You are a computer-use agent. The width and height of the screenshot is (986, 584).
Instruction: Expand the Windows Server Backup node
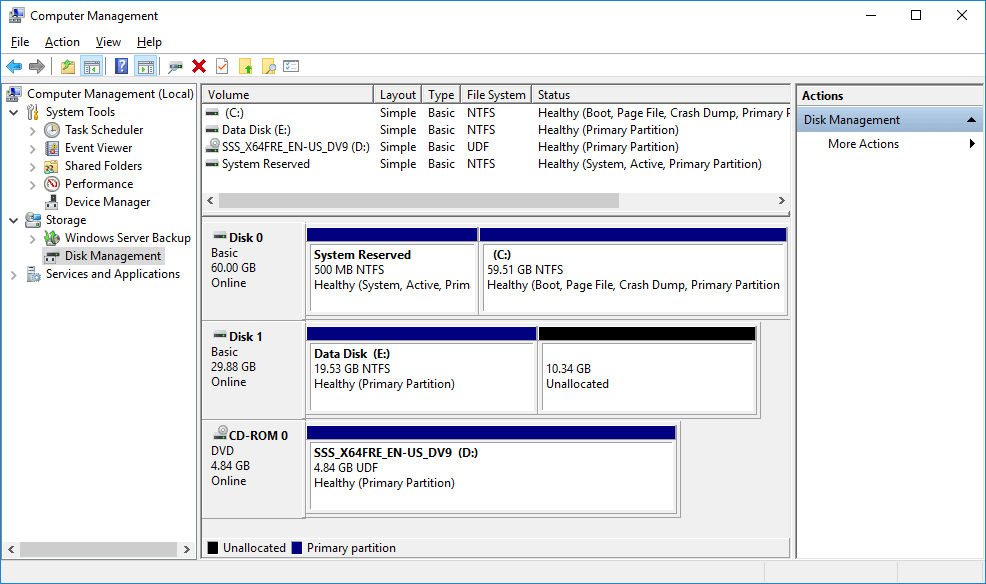tap(33, 239)
